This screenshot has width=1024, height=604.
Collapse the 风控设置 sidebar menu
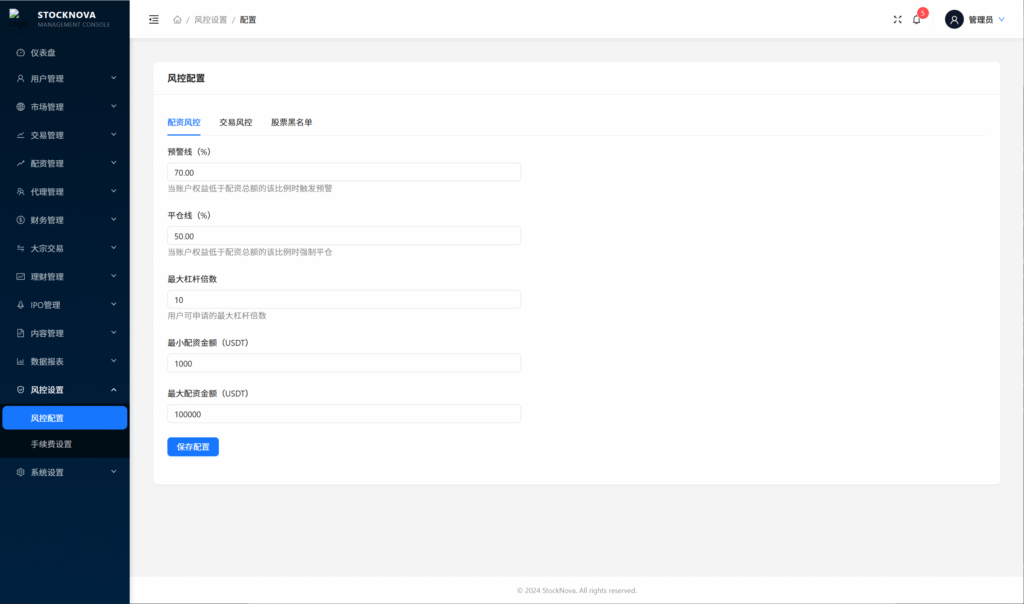[x=64, y=390]
